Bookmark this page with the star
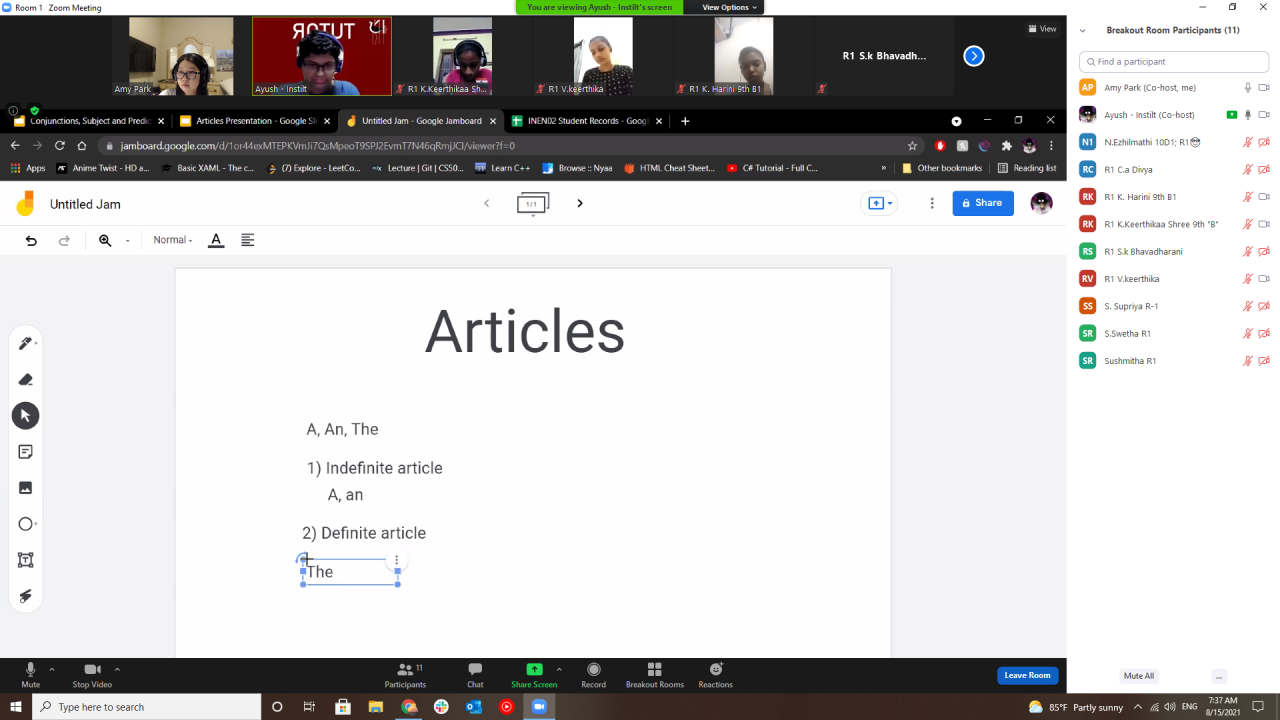 pyautogui.click(x=912, y=145)
